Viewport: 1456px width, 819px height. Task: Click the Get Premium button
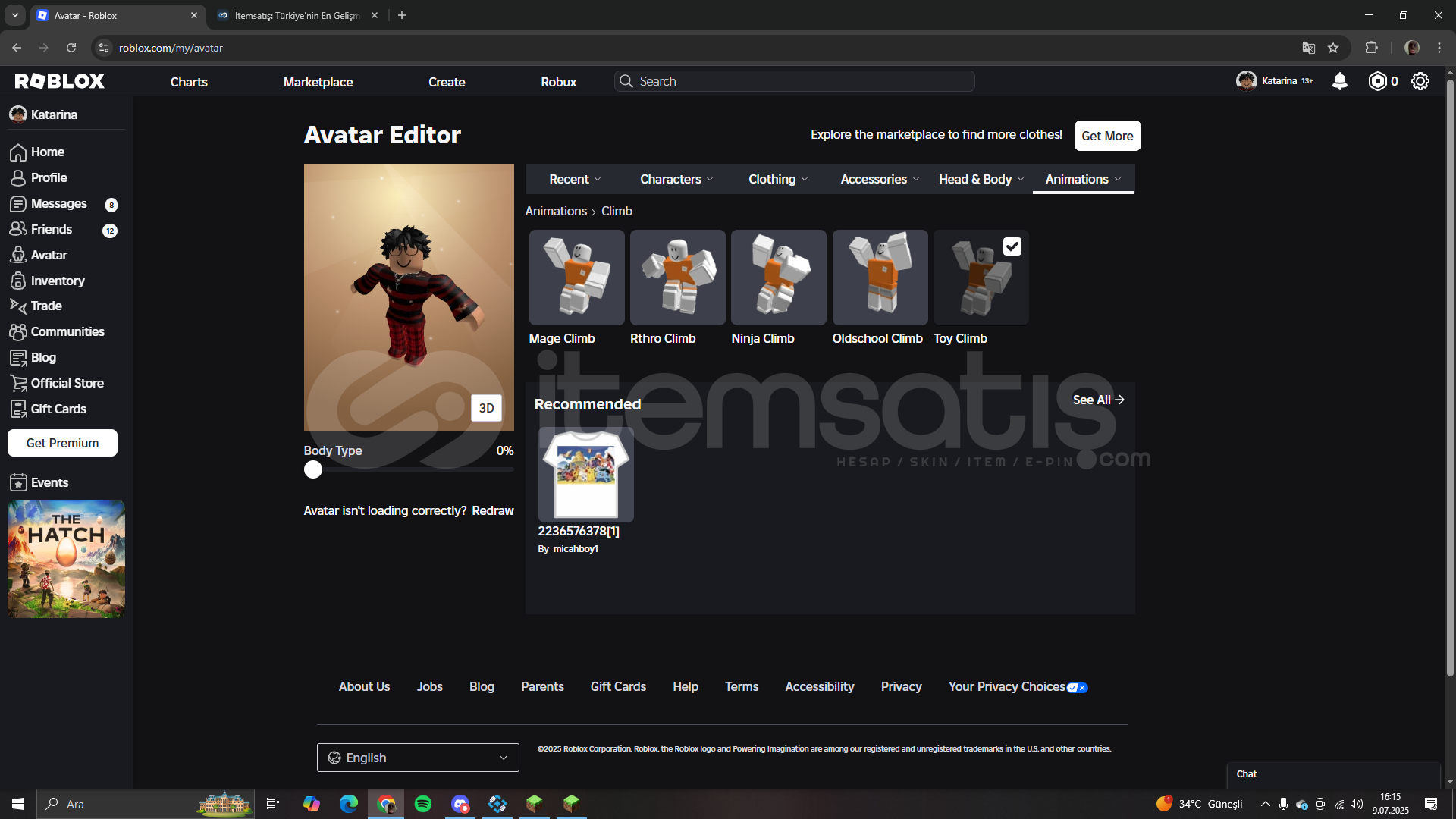point(62,444)
